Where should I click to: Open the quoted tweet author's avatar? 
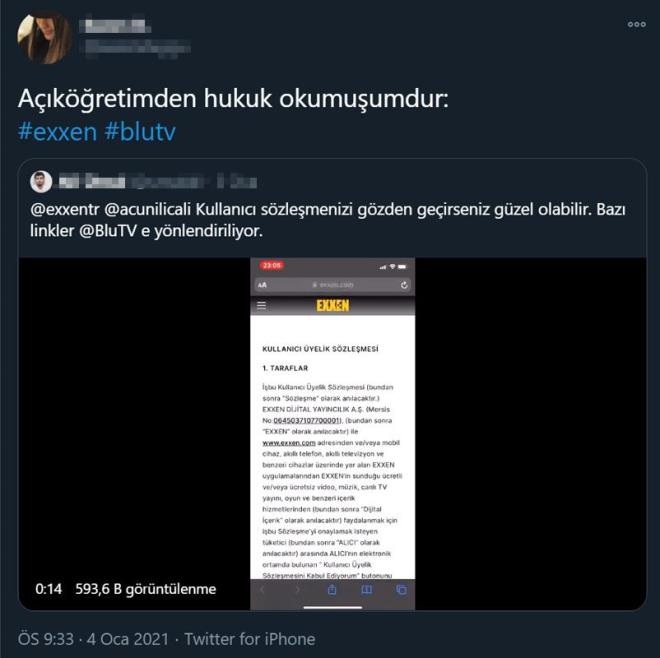tap(41, 182)
